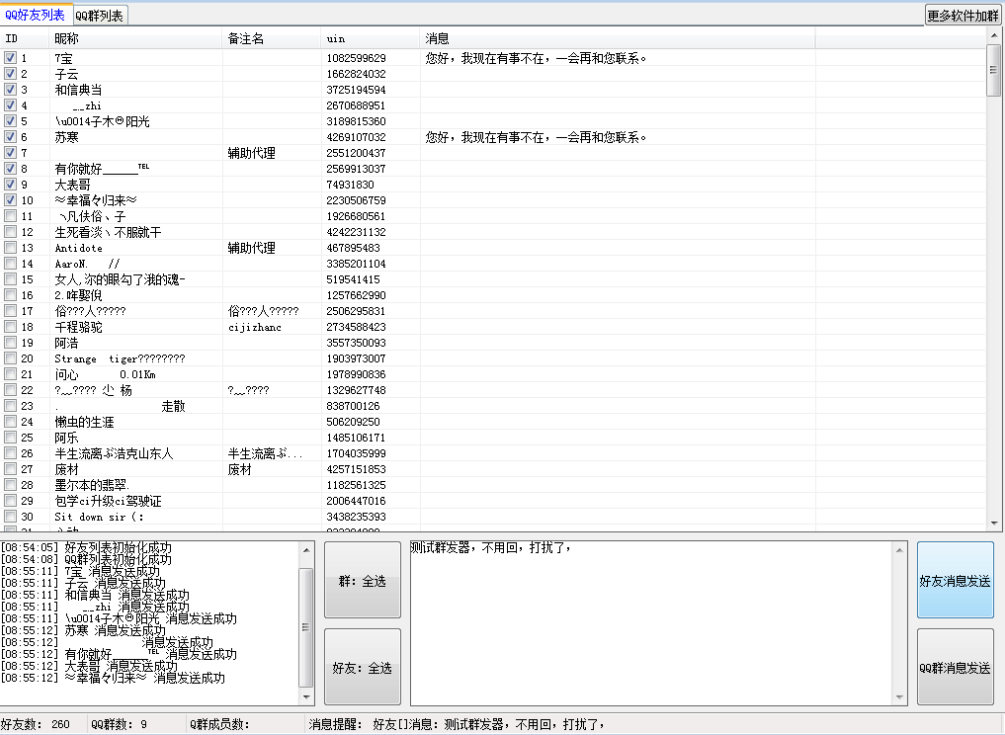
Task: Select nickname 包学ci升级ci驾驶证
Action: [x=108, y=500]
